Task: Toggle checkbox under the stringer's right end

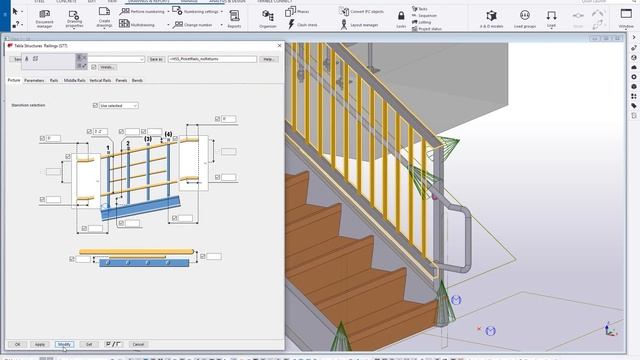Action: click(x=174, y=218)
